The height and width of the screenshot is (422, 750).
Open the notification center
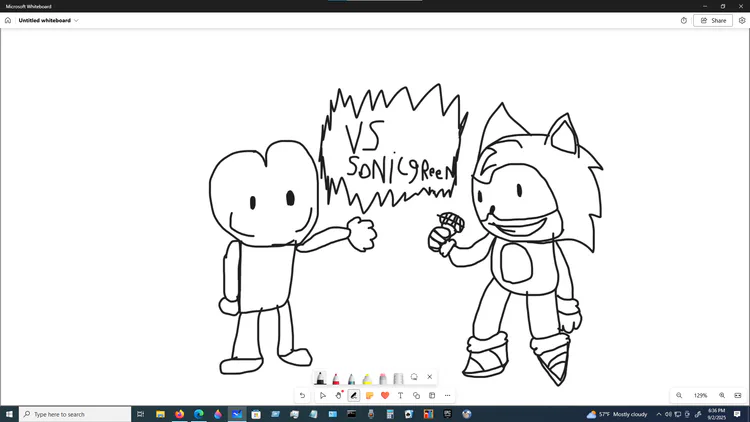coord(737,414)
